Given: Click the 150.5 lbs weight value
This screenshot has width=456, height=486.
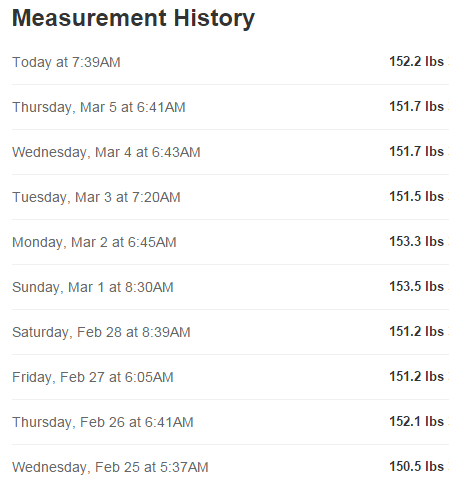Looking at the screenshot, I should click(x=417, y=466).
